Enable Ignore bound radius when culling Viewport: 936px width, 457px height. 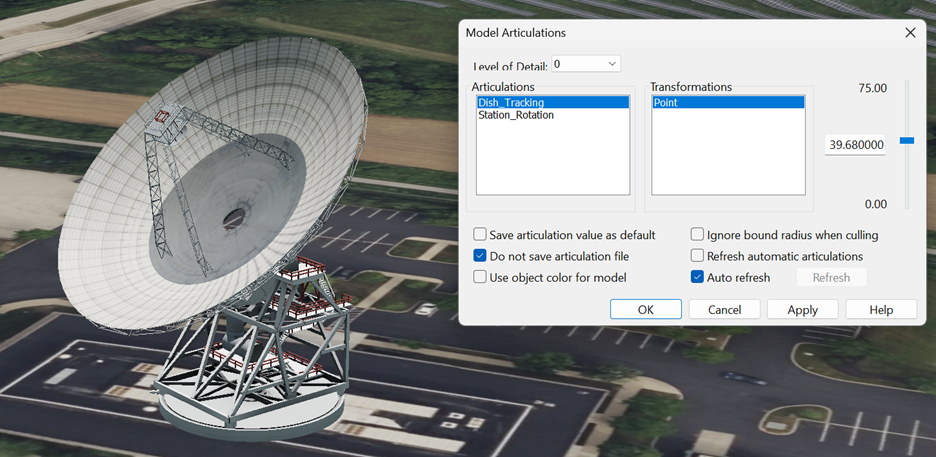pyautogui.click(x=697, y=235)
